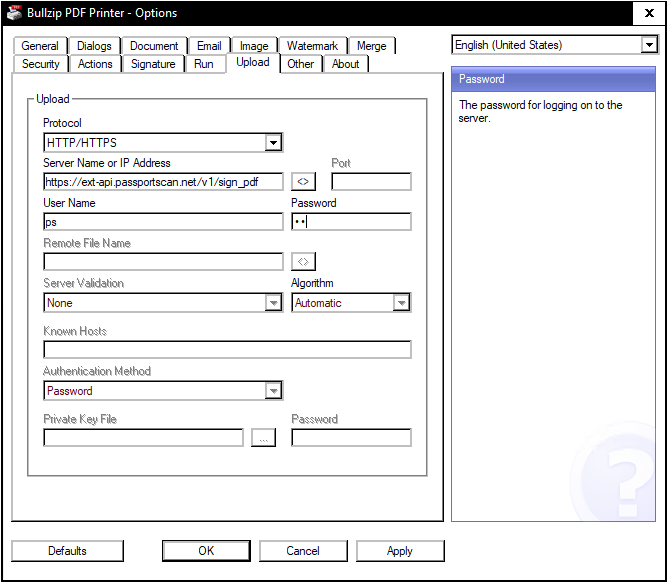Click the Defaults button
Viewport: 667px width, 583px height.
[67, 551]
